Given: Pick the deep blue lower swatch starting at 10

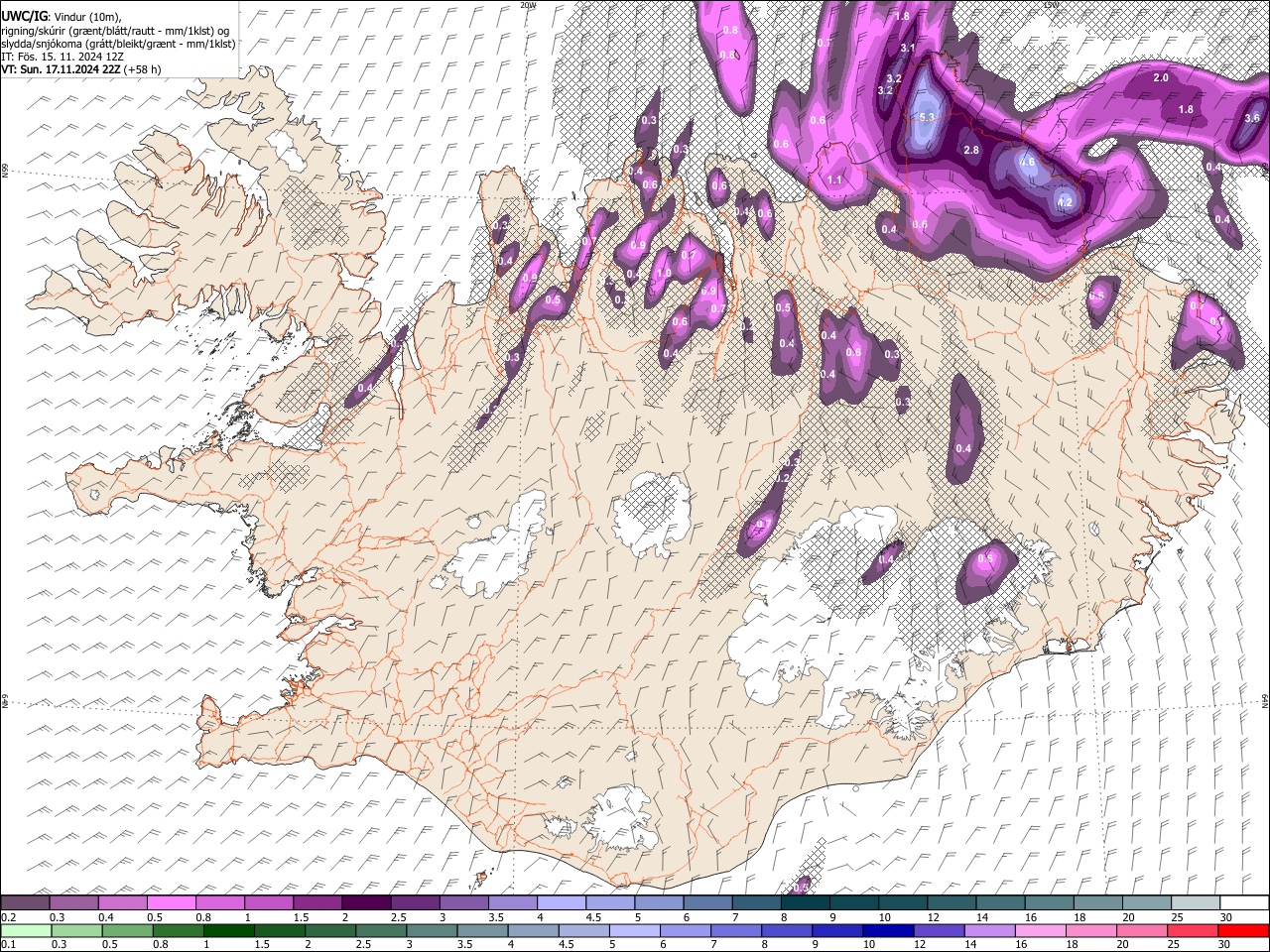Looking at the screenshot, I should [888, 930].
